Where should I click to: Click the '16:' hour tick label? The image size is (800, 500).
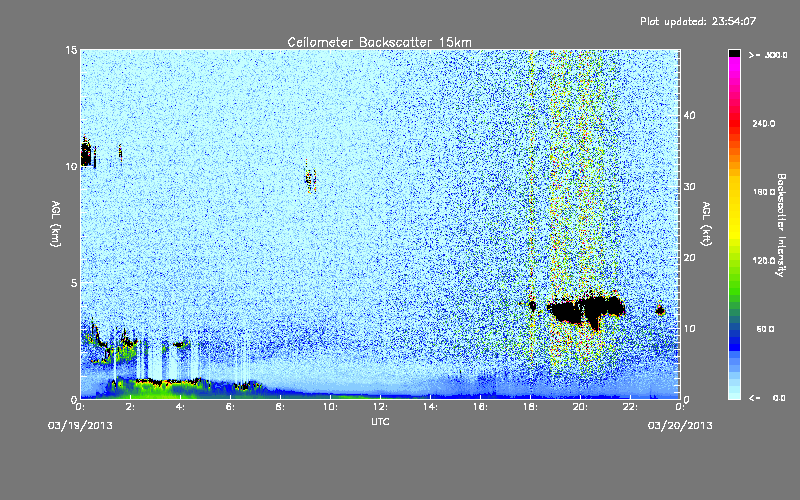pos(481,407)
